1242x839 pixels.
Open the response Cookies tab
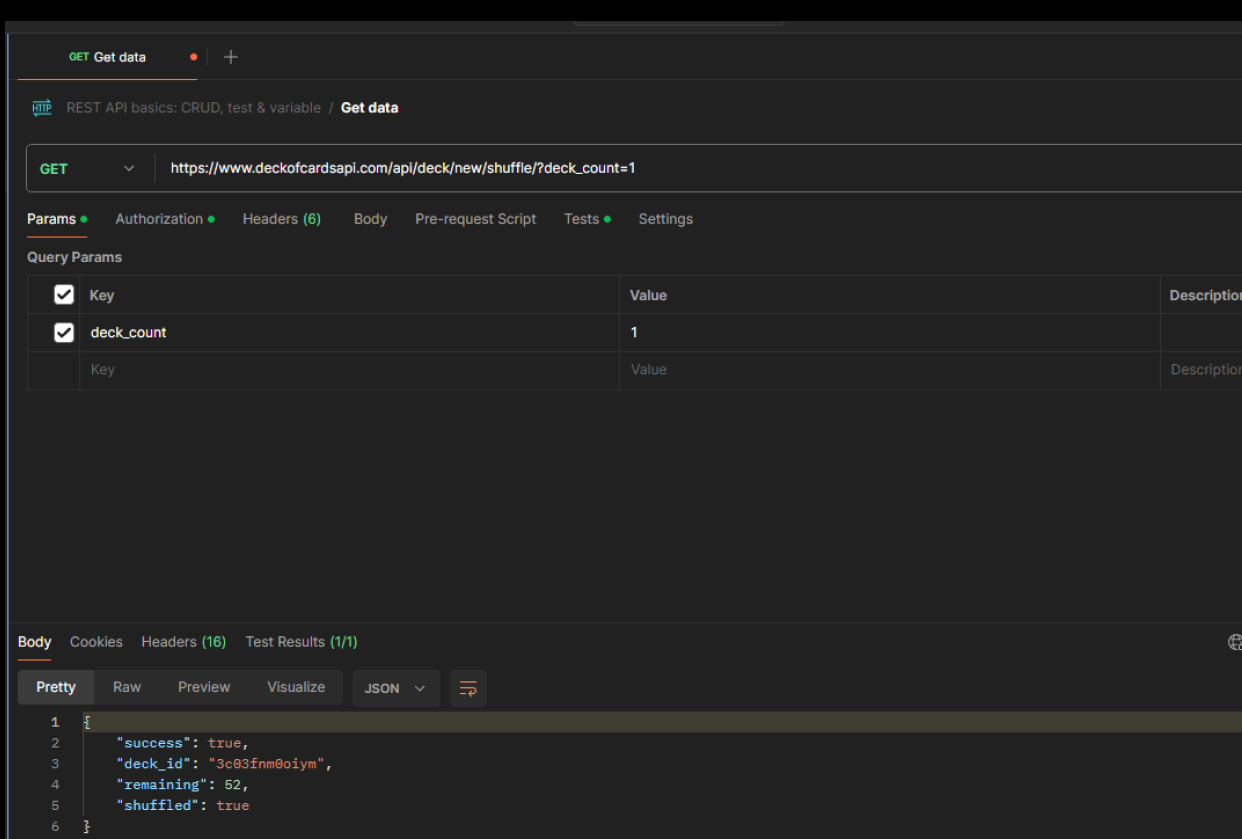pyautogui.click(x=96, y=642)
